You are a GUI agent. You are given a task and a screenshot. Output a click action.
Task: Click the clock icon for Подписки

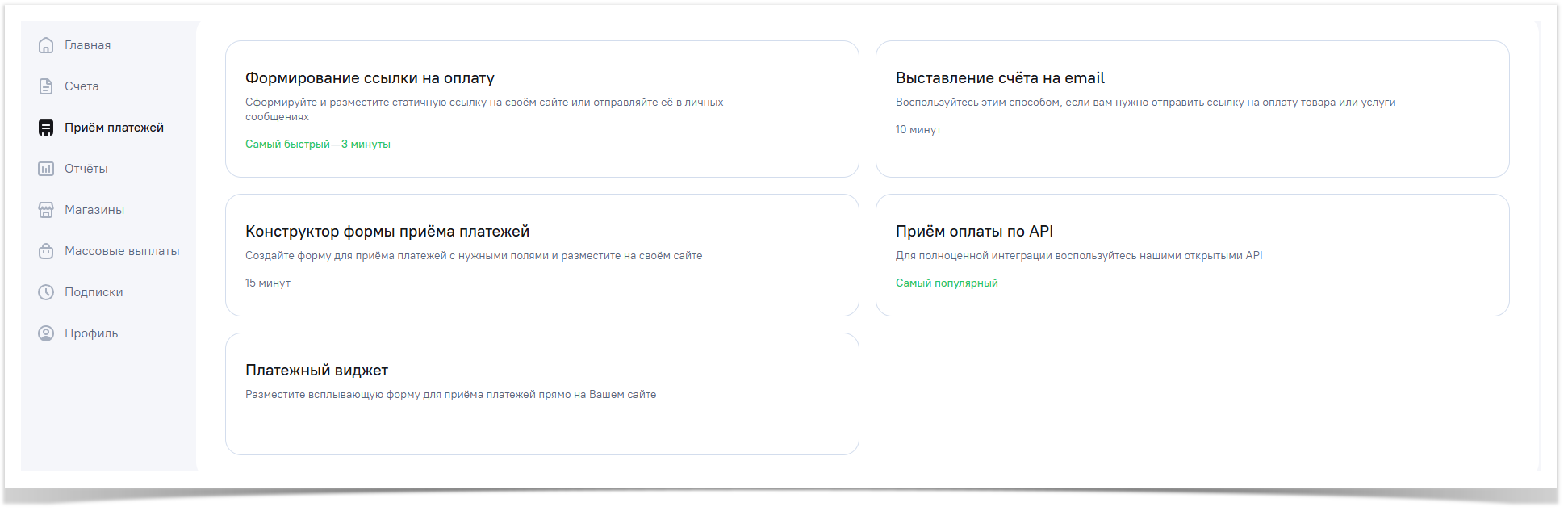(x=46, y=292)
